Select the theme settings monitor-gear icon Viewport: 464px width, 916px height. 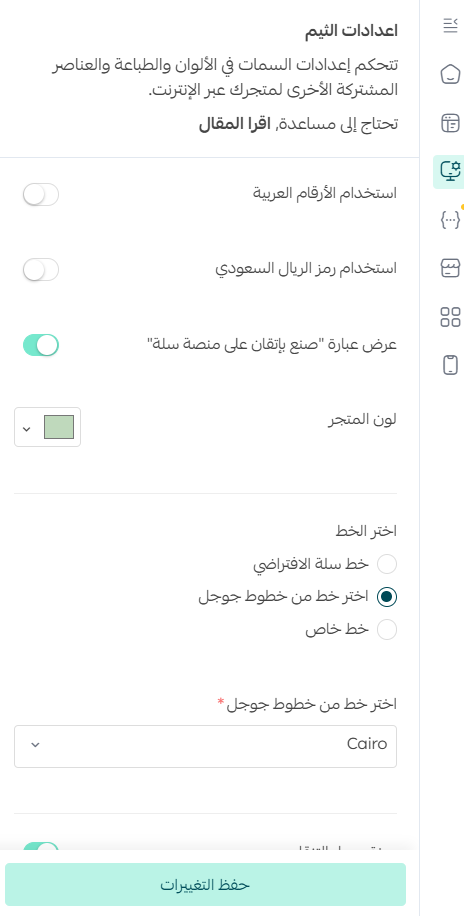click(x=450, y=172)
